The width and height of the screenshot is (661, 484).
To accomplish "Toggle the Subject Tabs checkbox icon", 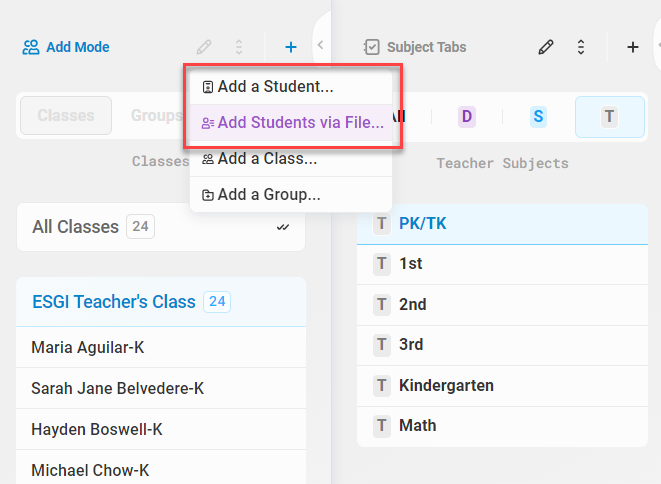I will (372, 47).
